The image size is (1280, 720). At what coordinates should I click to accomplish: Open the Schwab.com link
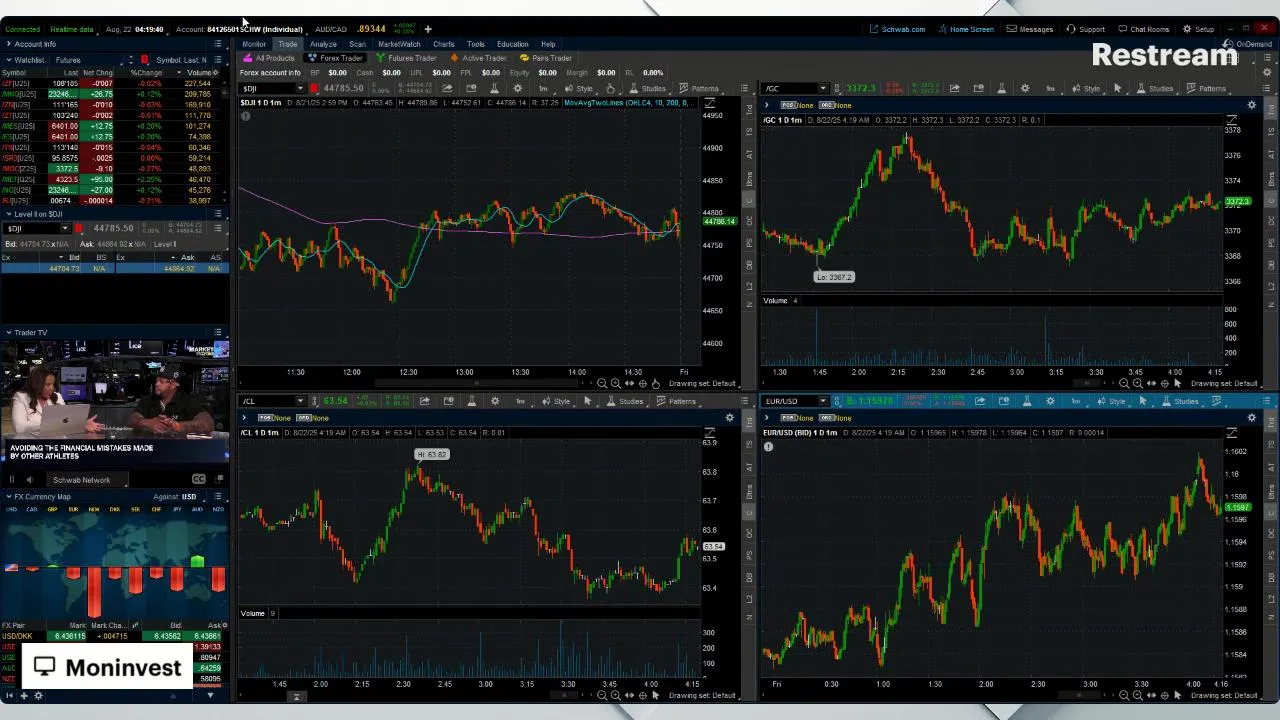[x=897, y=29]
